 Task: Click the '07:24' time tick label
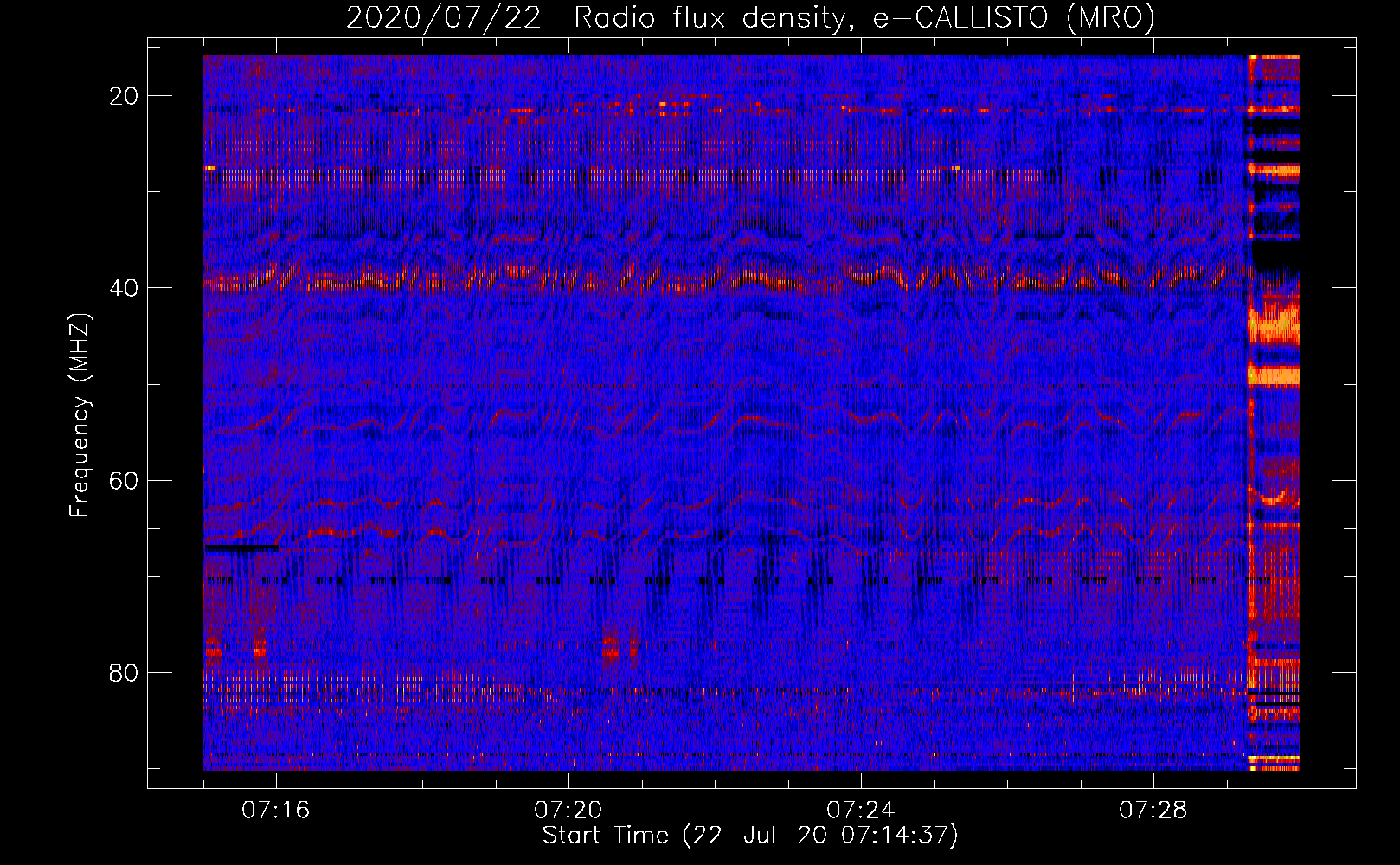[x=861, y=811]
